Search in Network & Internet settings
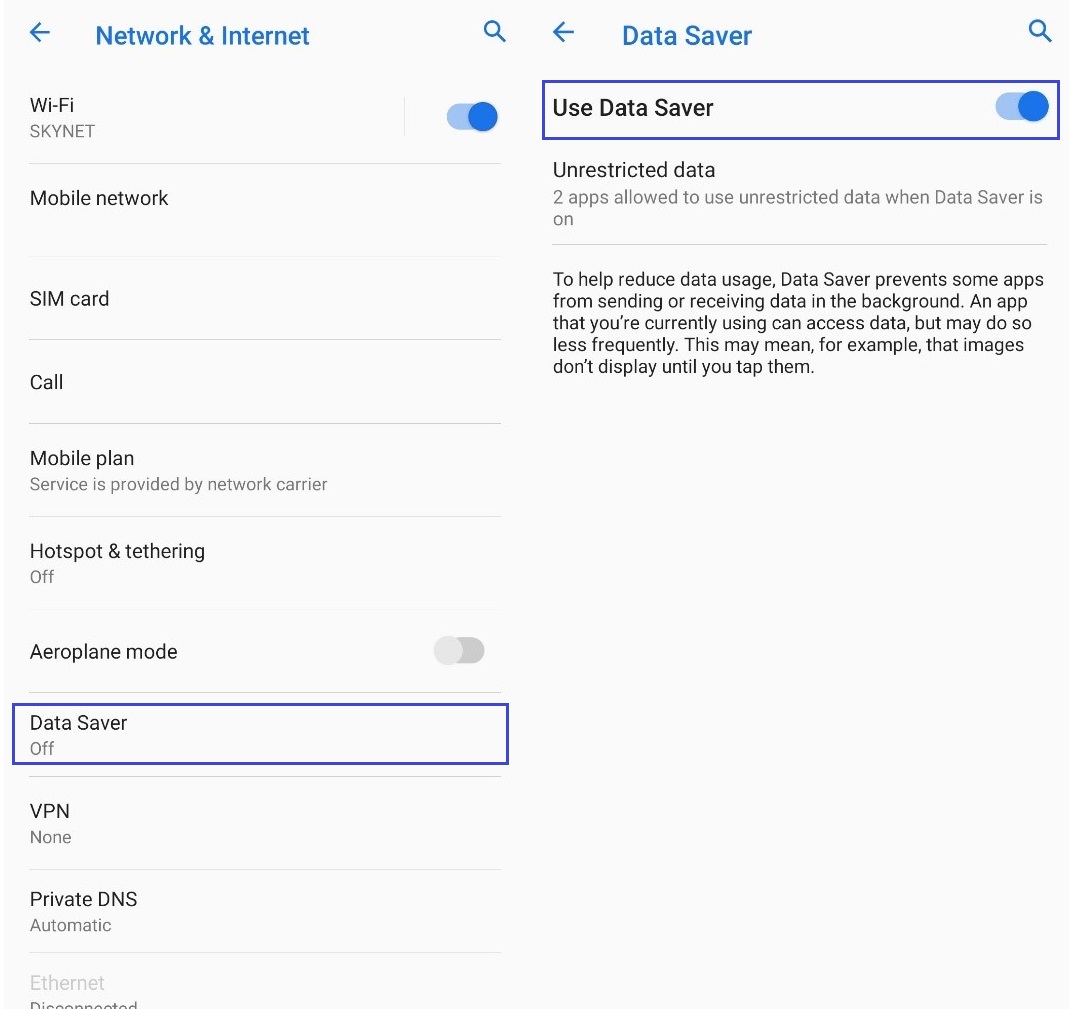 coord(494,31)
